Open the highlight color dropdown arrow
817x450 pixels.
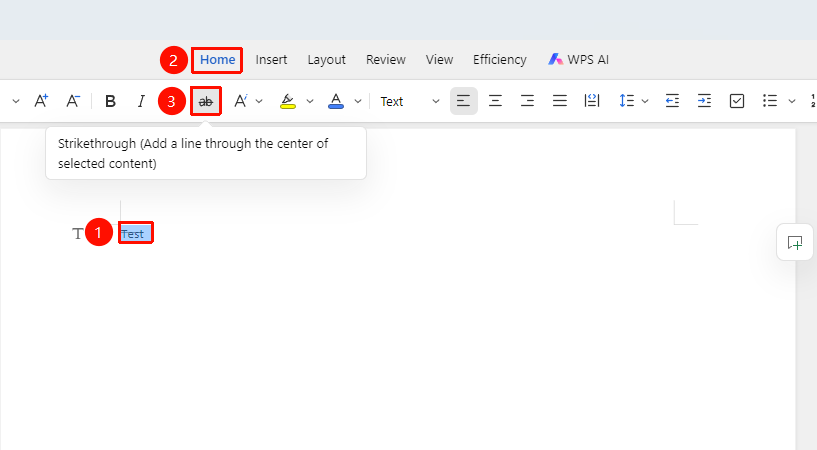point(310,101)
